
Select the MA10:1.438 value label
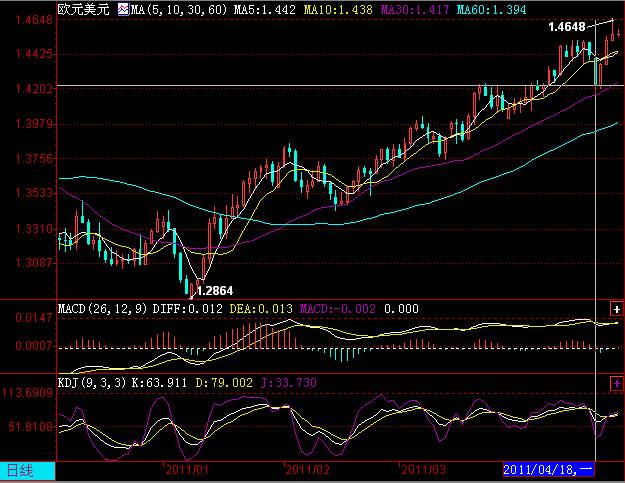pos(338,10)
